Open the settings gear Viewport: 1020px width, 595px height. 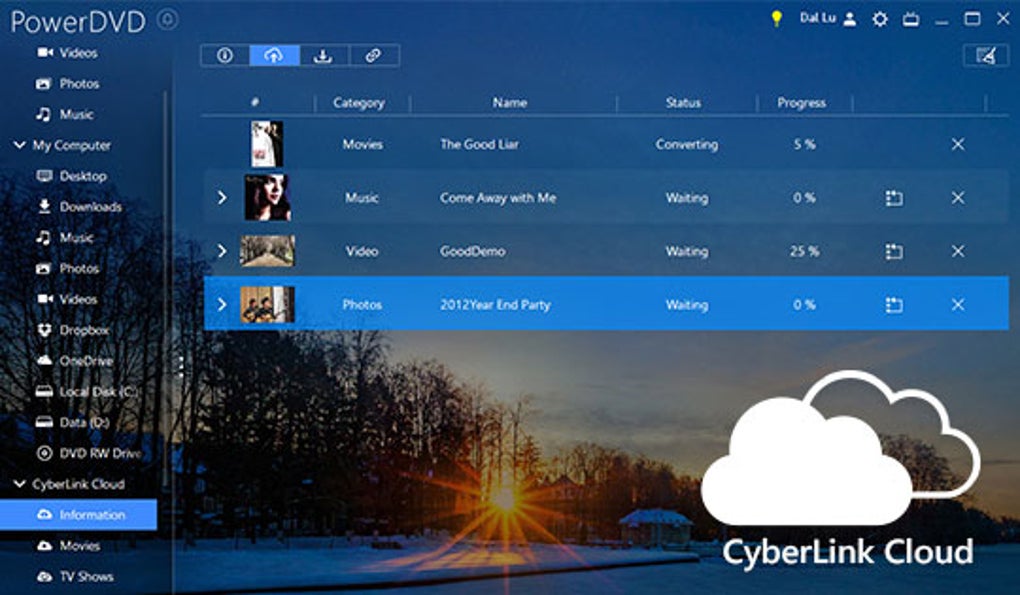pos(879,20)
